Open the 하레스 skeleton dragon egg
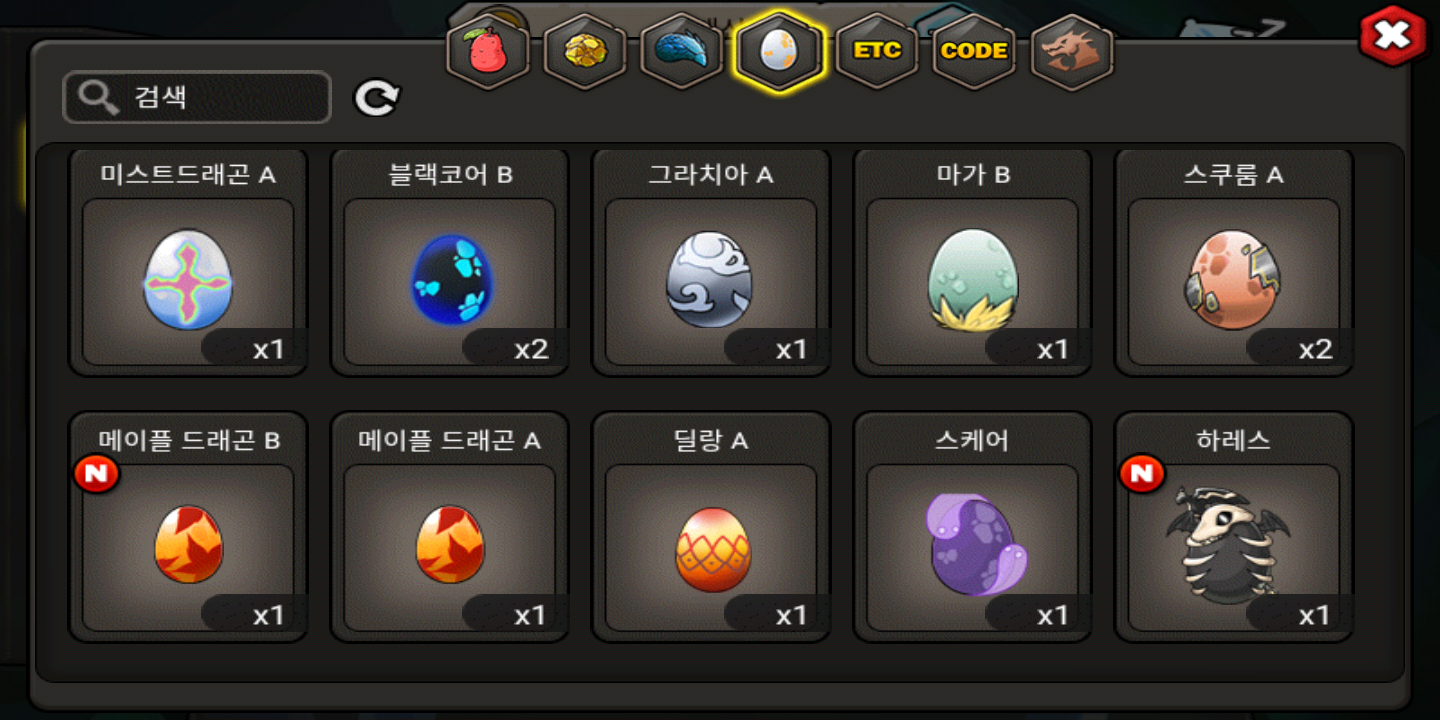The image size is (1440, 720). [1234, 527]
